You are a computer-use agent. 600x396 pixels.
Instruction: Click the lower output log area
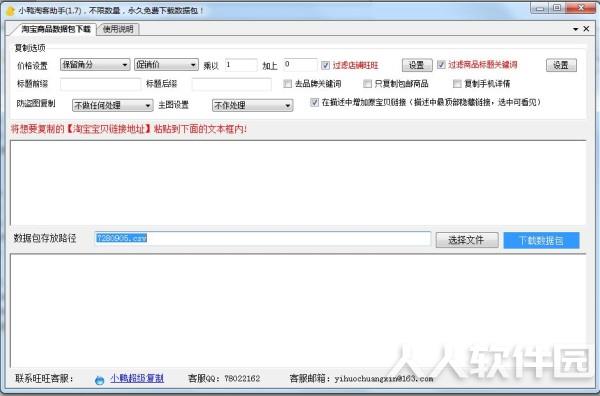(x=298, y=311)
